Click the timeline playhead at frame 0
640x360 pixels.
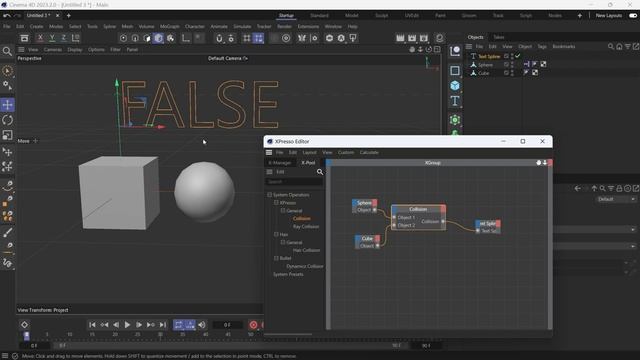(27, 335)
